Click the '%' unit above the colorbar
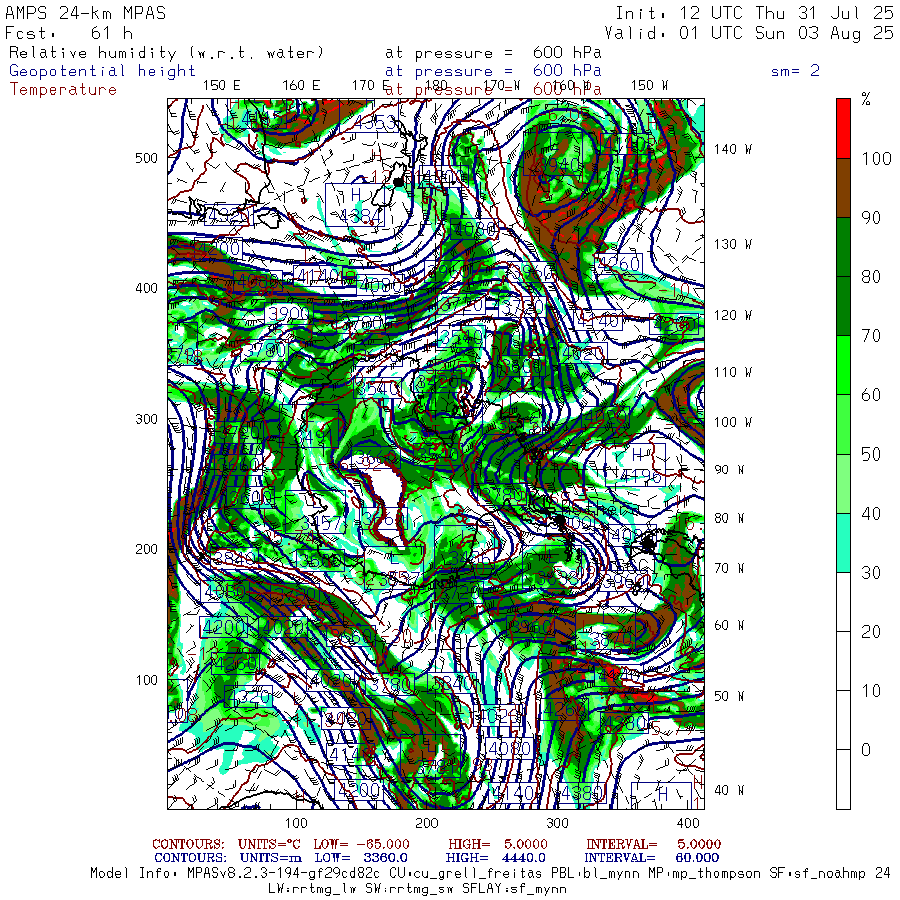The height and width of the screenshot is (900, 900). pos(866,100)
